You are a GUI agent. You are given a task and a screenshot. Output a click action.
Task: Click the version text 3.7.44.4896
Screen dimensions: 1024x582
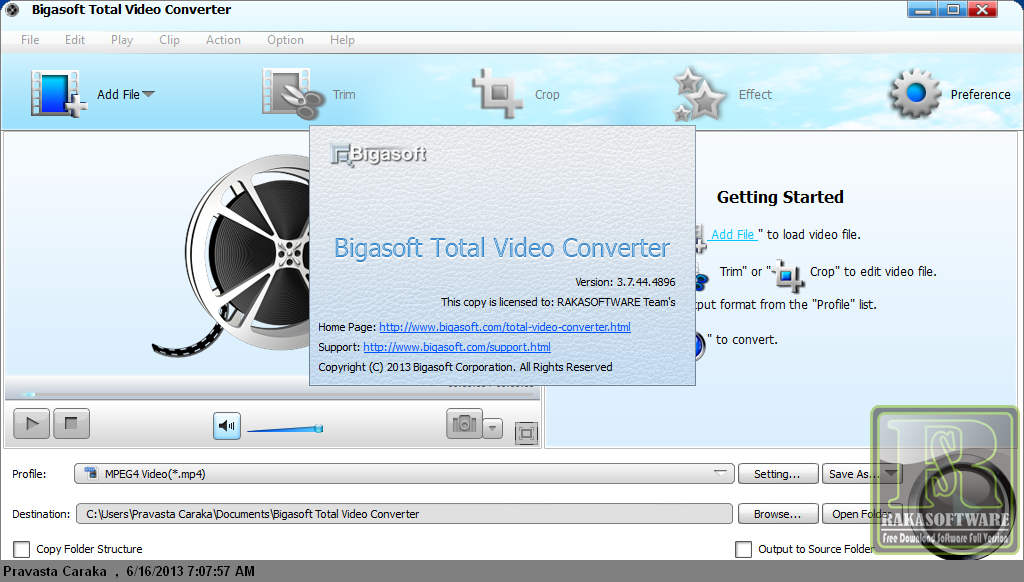[x=646, y=282]
